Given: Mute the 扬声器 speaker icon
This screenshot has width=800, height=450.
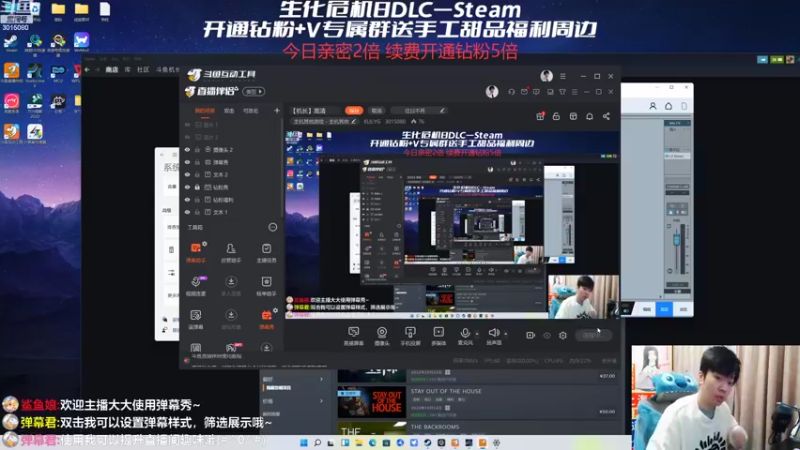Looking at the screenshot, I should point(493,335).
